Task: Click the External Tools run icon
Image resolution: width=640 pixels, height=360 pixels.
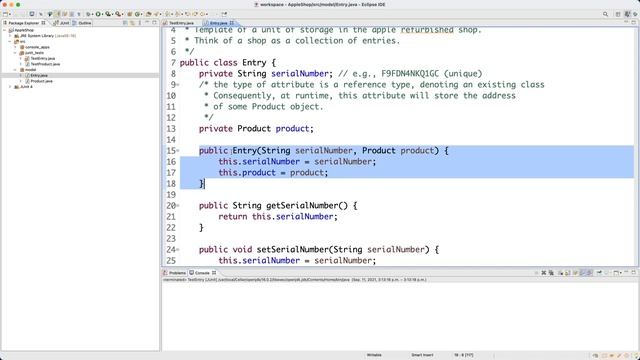Action: pos(118,14)
